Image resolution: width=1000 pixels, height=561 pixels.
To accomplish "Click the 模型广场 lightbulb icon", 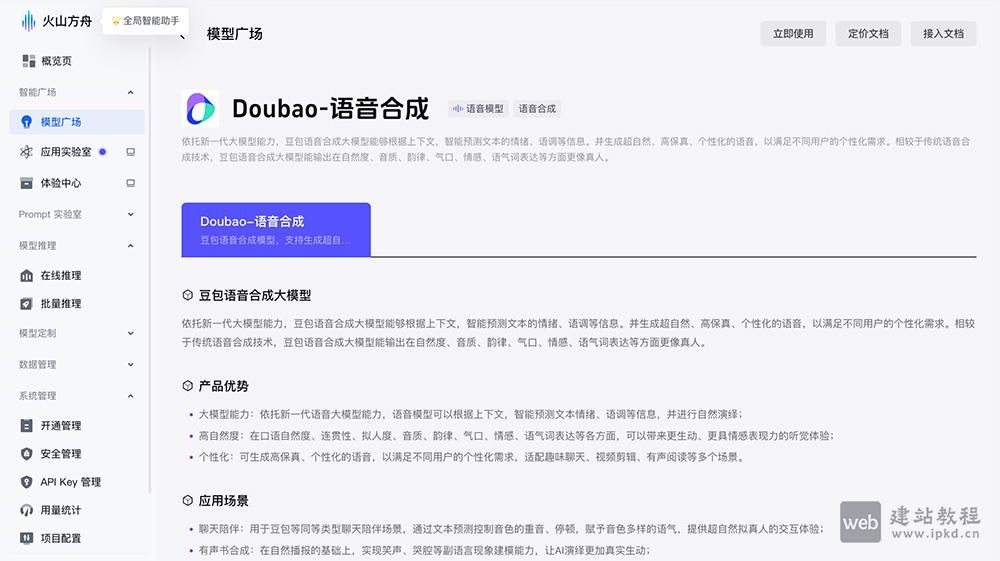I will pos(26,122).
